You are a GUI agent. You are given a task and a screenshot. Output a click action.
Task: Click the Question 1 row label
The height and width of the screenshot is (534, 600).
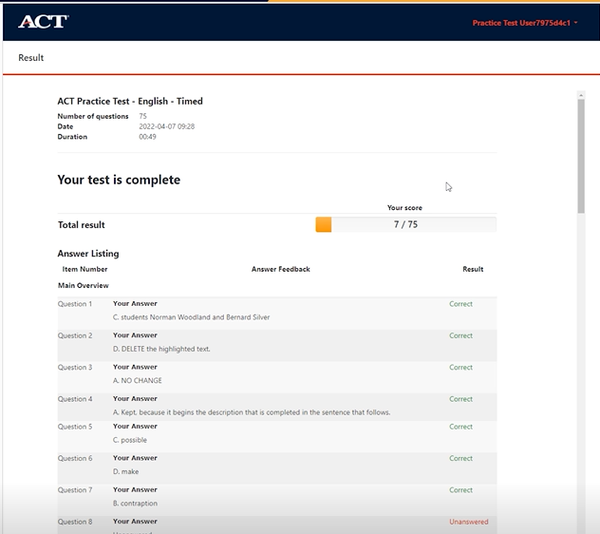(75, 304)
